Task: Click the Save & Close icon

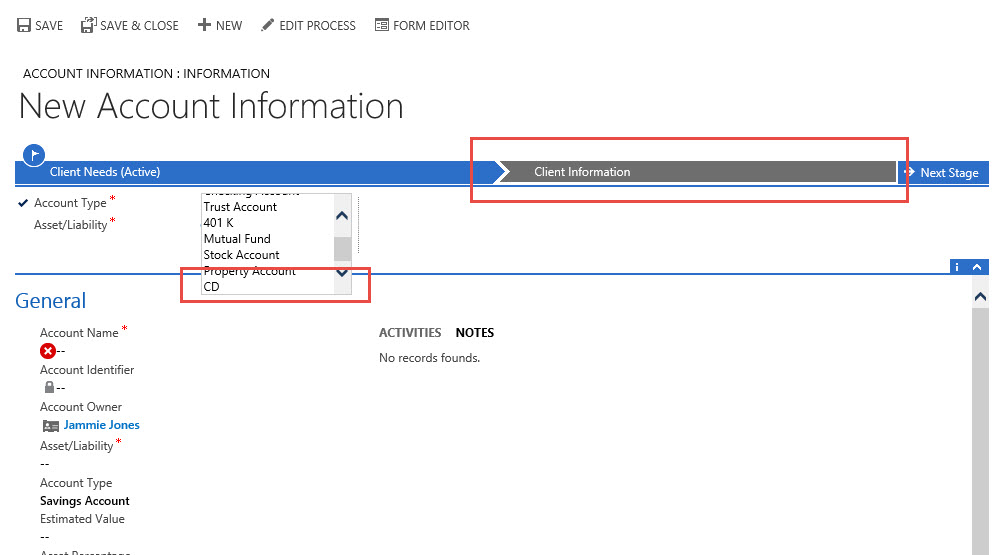Action: coord(88,25)
